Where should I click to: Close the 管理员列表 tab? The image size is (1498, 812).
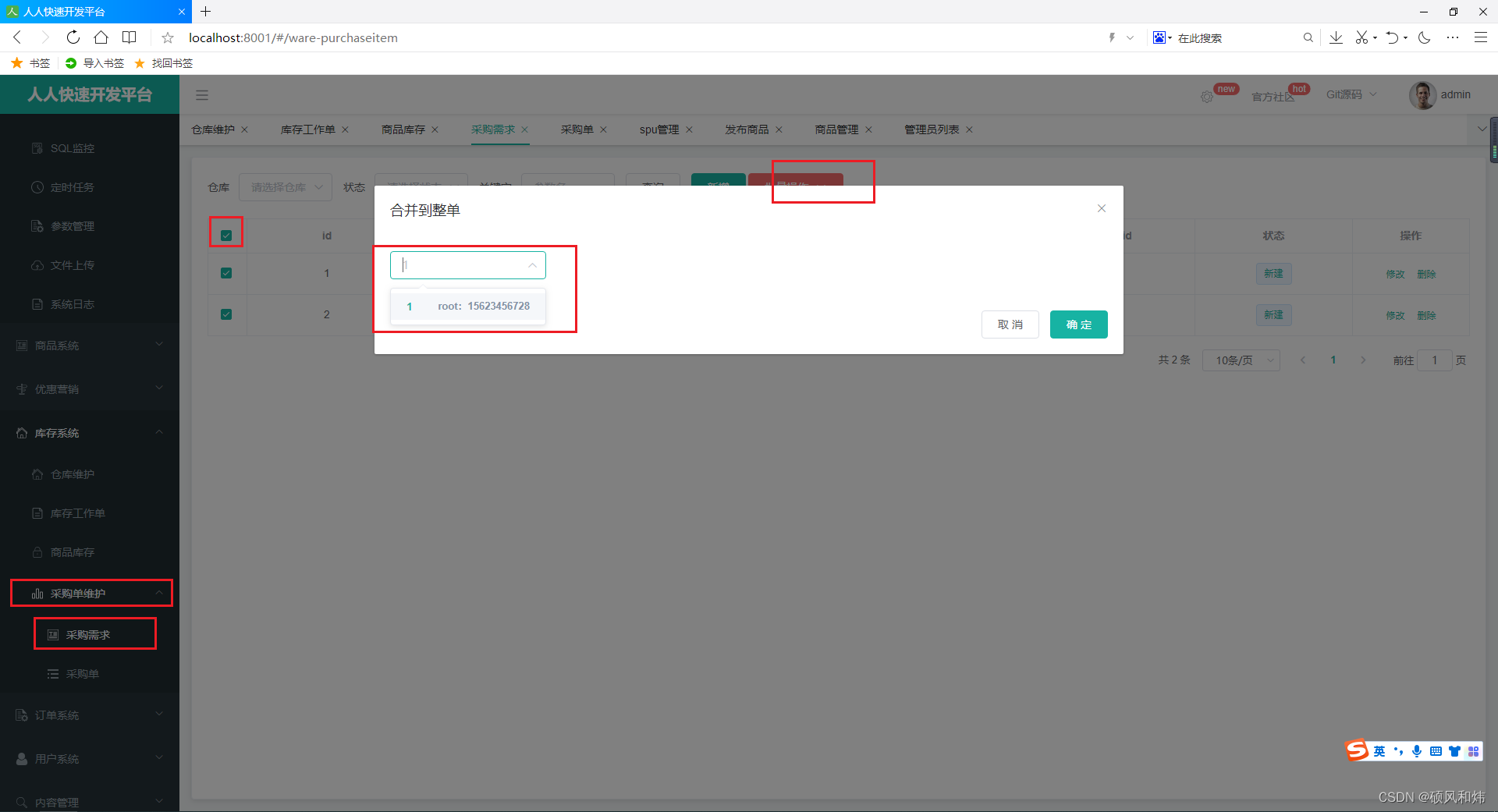pyautogui.click(x=970, y=129)
